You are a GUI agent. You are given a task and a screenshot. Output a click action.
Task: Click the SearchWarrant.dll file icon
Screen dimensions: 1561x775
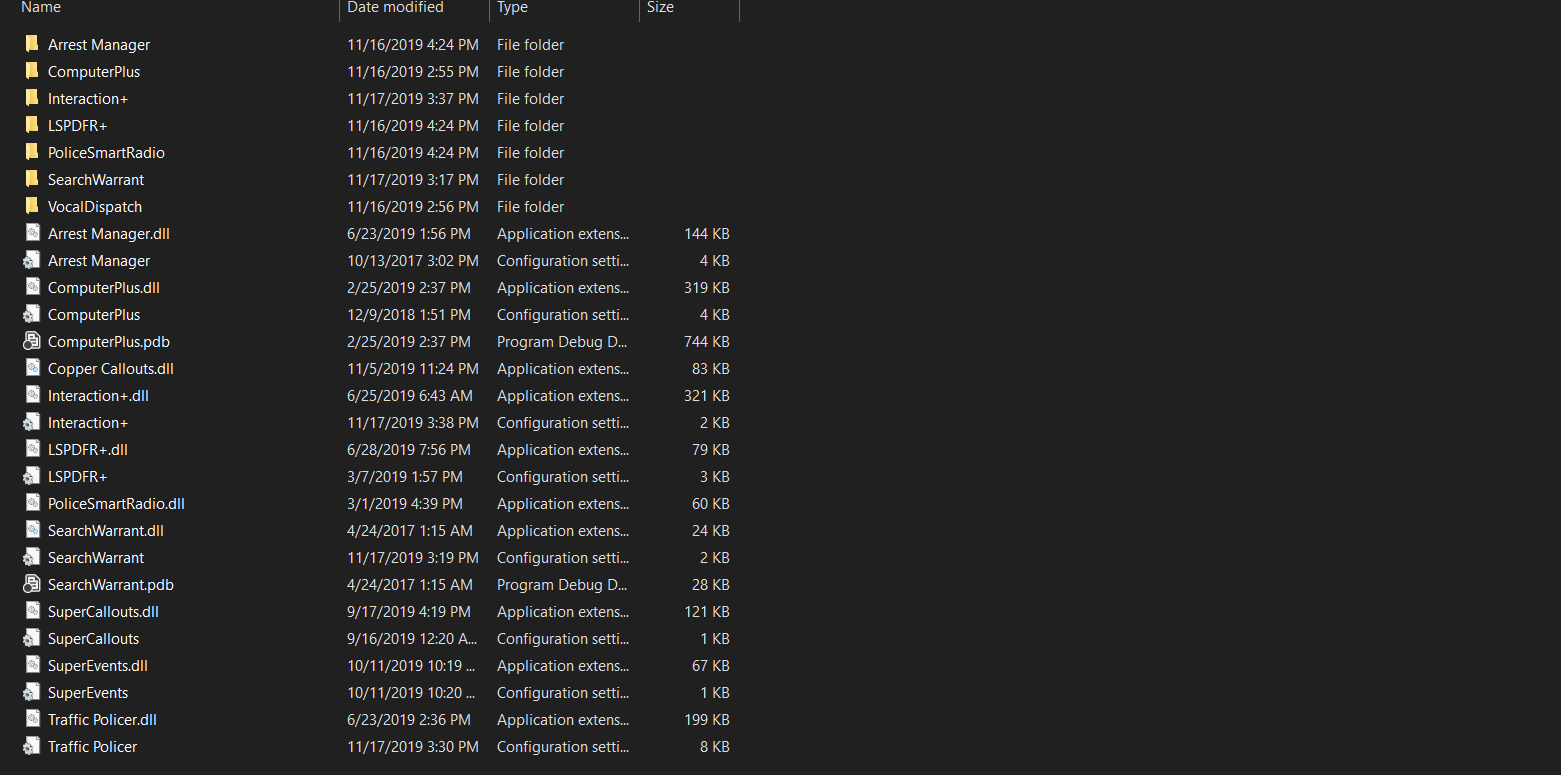tap(32, 530)
